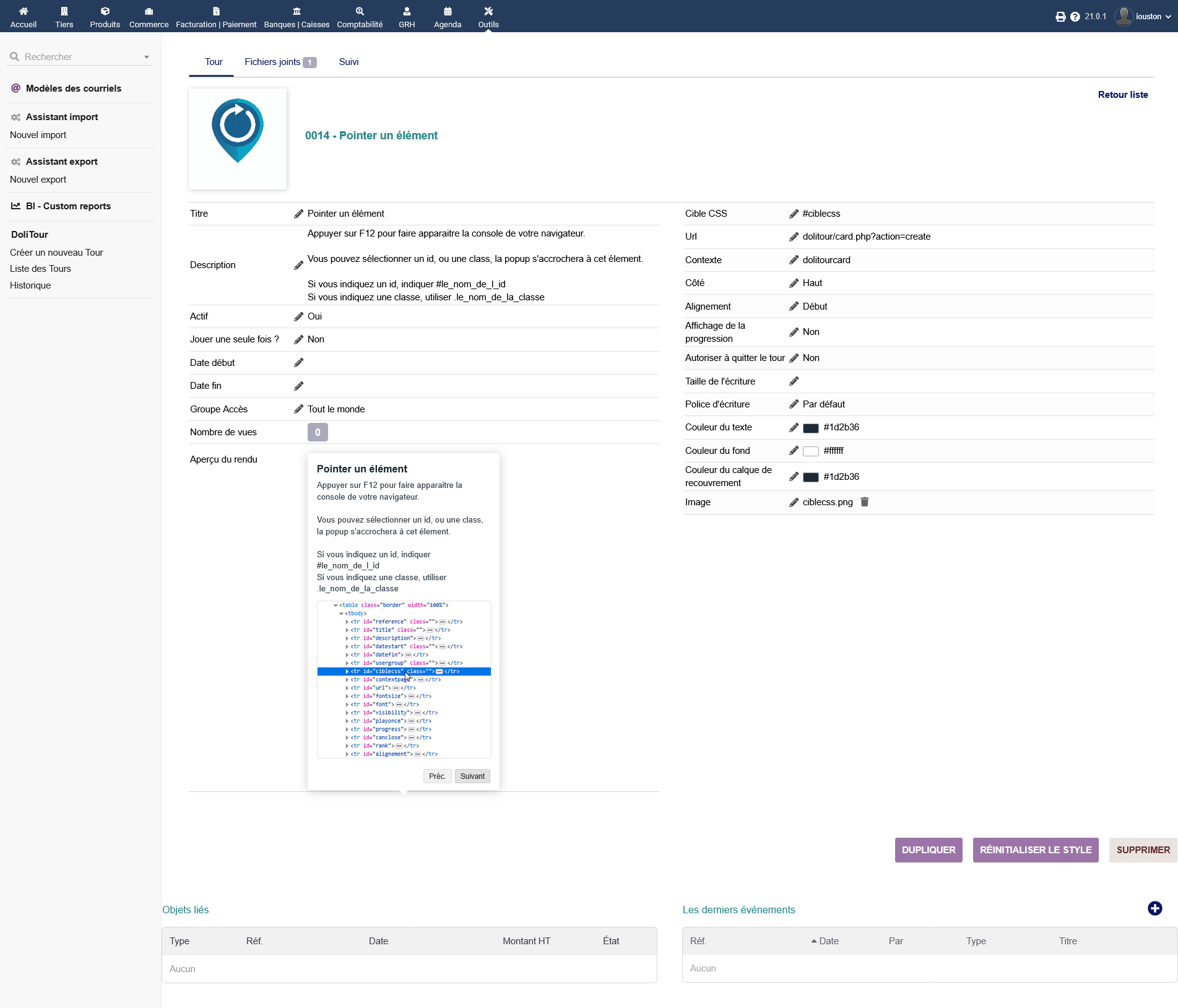Click the Couleur du fond white swatch

[x=810, y=451]
